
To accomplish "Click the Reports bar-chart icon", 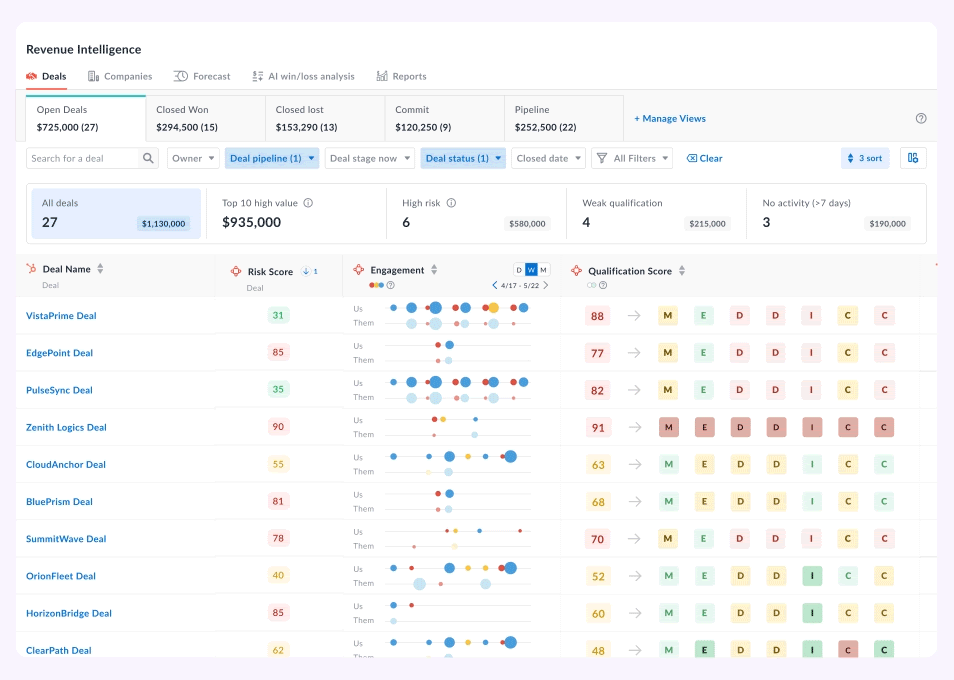I will click(x=383, y=76).
